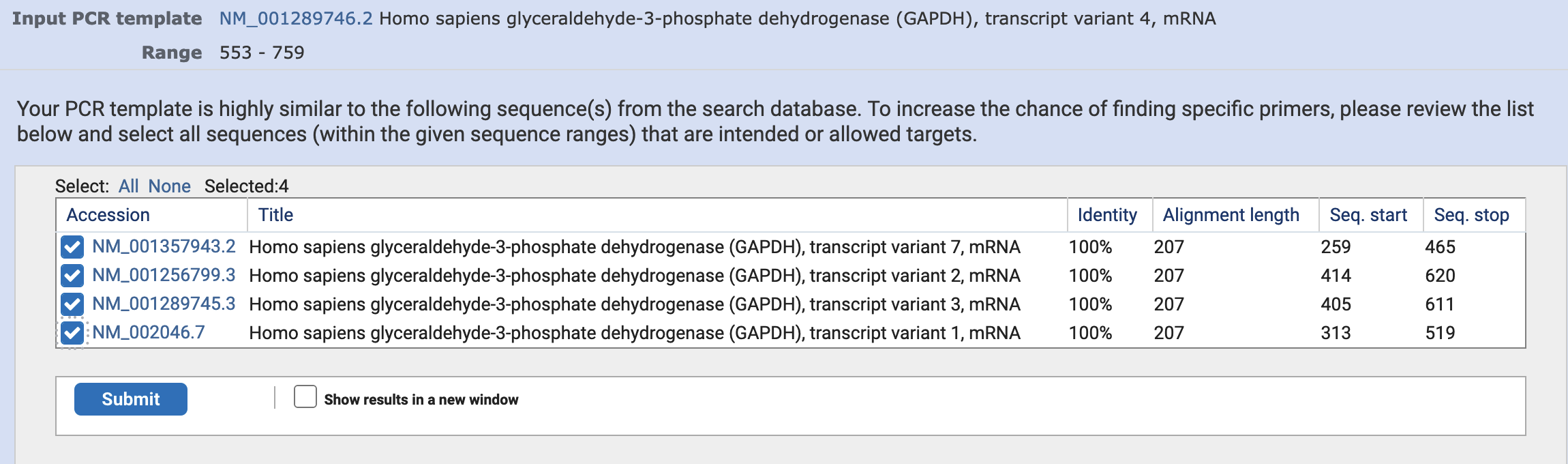
Task: Open accession link NM_001289745.3
Action: (x=164, y=304)
